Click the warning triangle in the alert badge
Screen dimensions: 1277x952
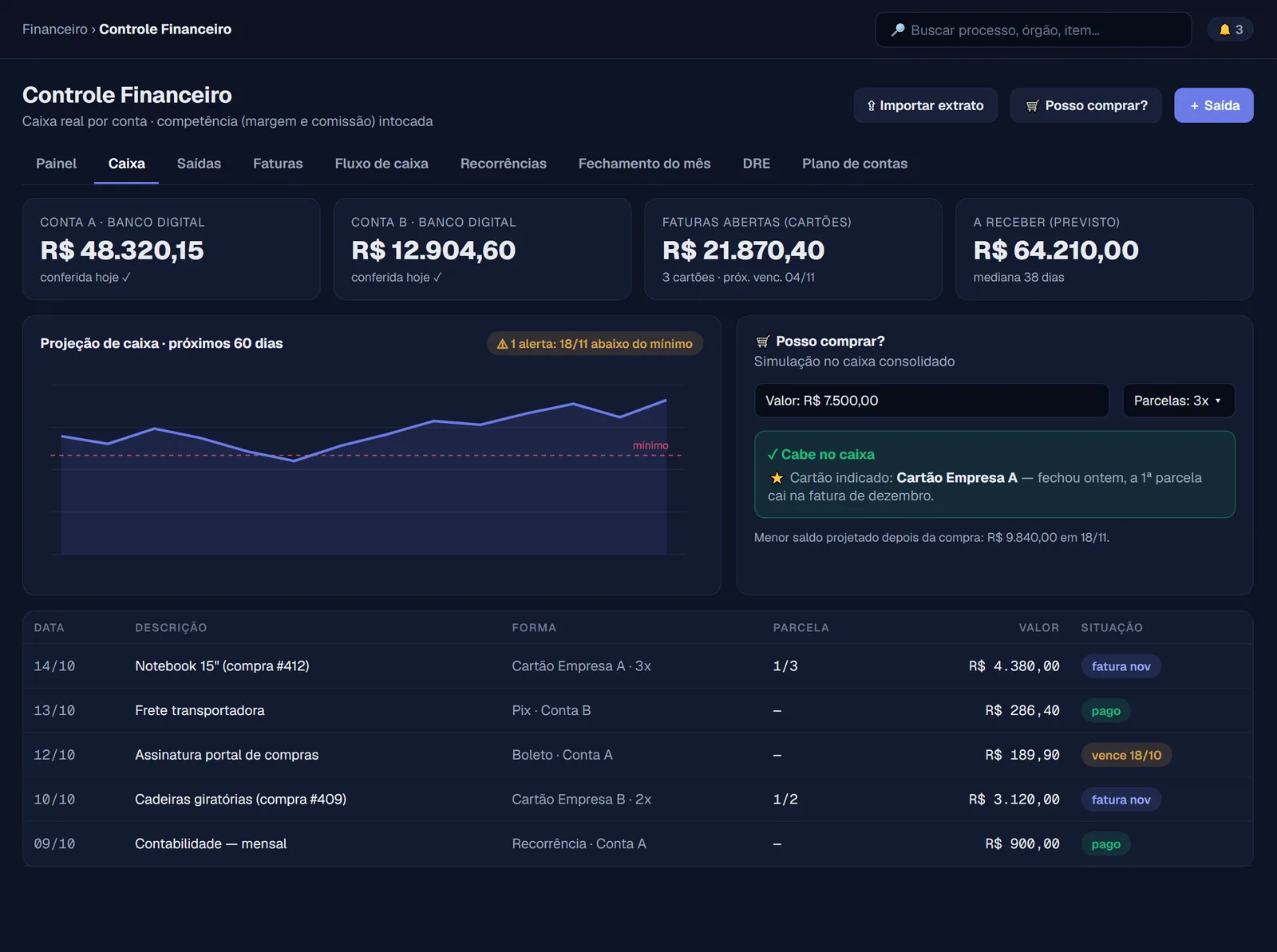coord(502,344)
